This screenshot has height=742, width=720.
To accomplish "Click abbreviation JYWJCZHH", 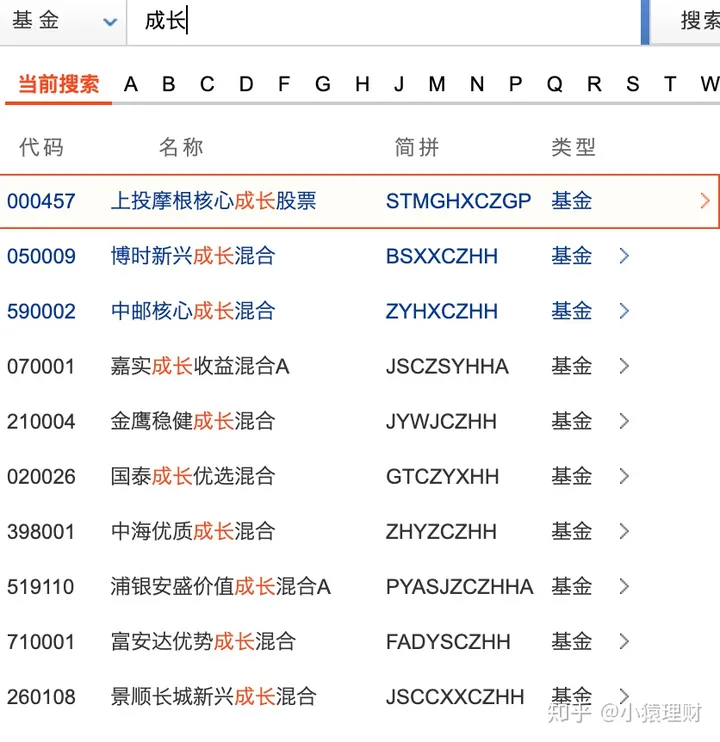I will tap(441, 422).
